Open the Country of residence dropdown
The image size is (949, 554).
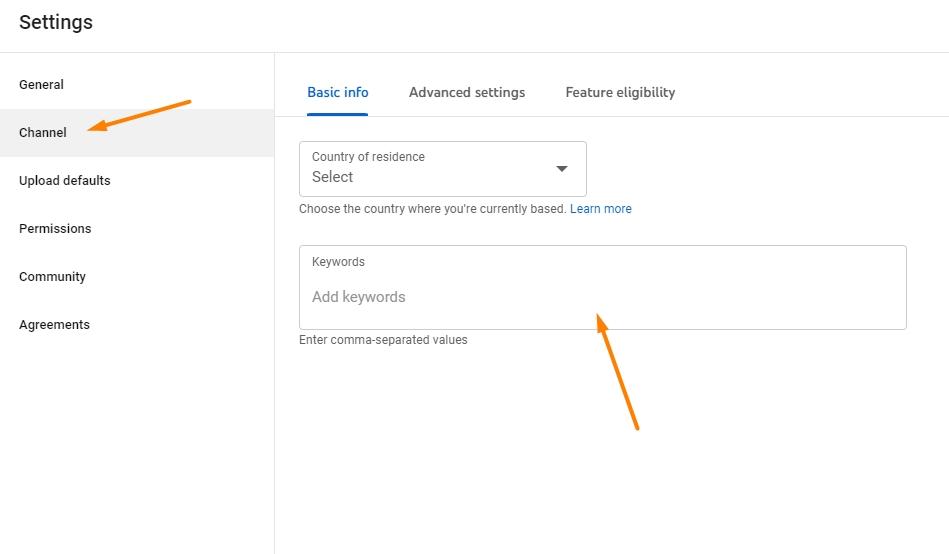(x=442, y=169)
